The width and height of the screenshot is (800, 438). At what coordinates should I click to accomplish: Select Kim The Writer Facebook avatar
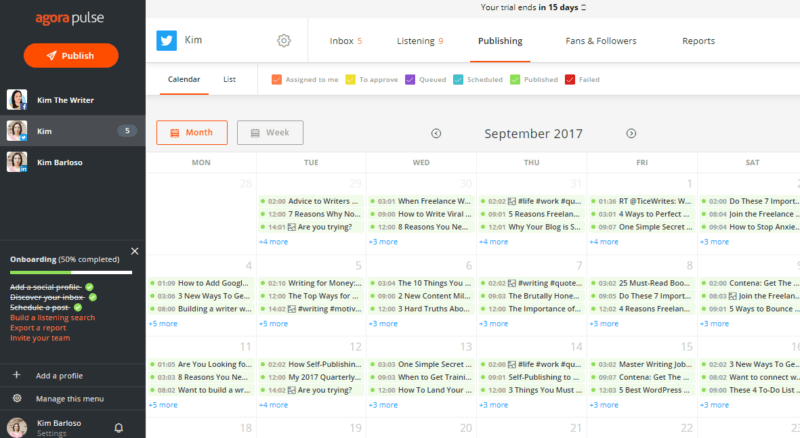click(x=16, y=100)
